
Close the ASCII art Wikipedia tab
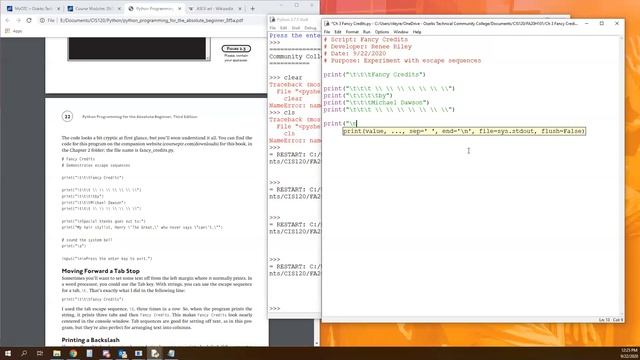click(240, 9)
